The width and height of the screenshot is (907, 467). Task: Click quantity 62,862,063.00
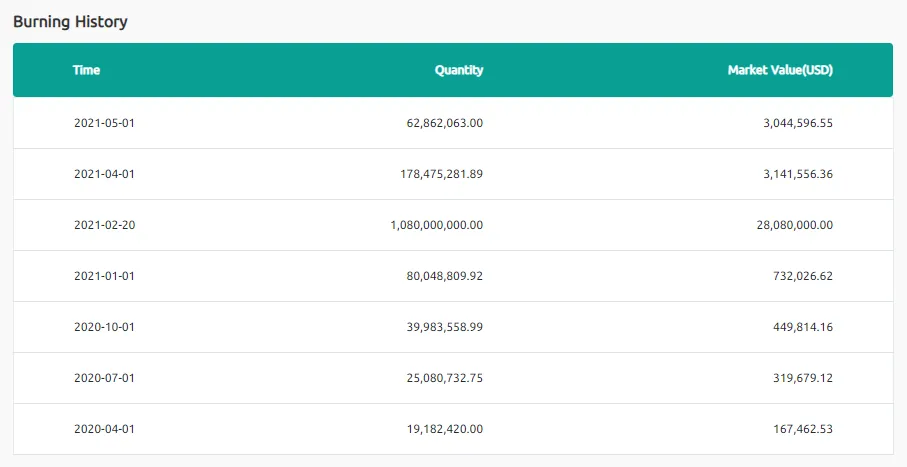tap(445, 123)
